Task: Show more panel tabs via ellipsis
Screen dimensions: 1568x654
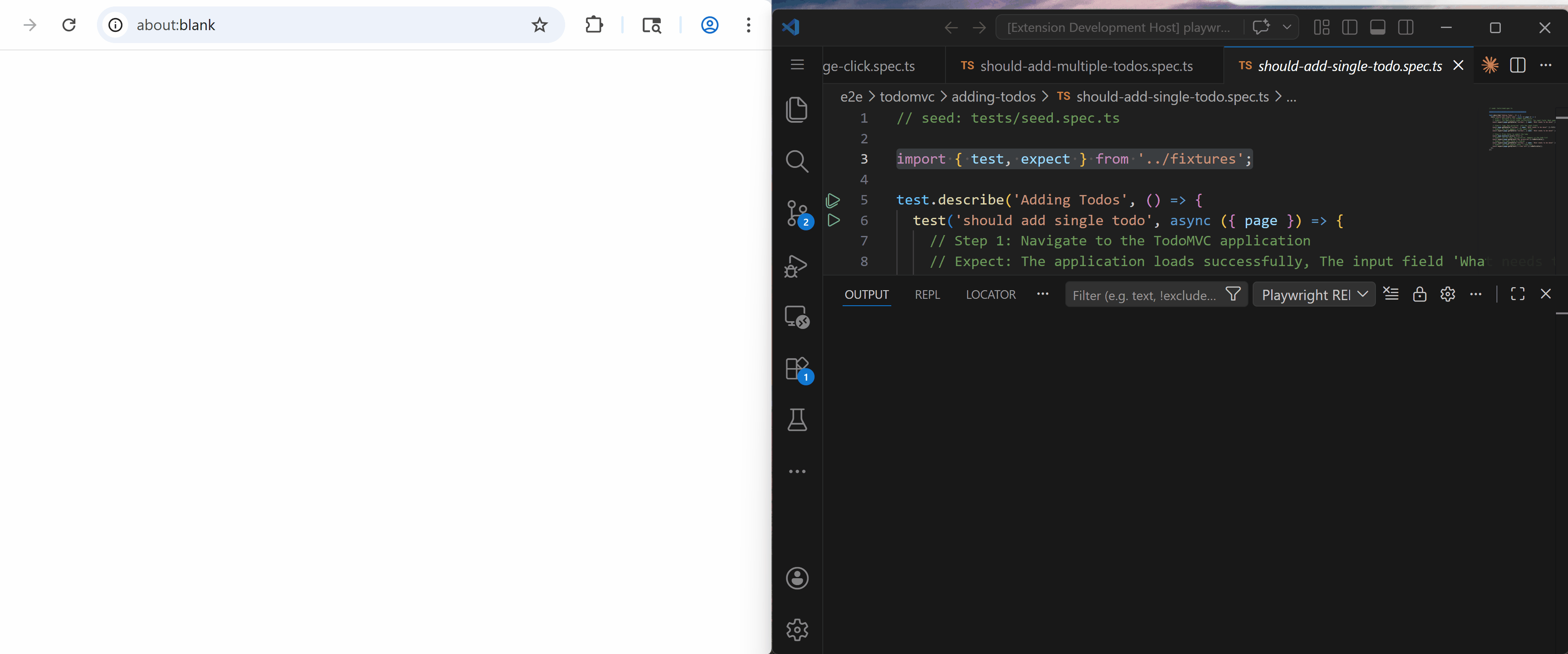Action: pyautogui.click(x=1043, y=294)
